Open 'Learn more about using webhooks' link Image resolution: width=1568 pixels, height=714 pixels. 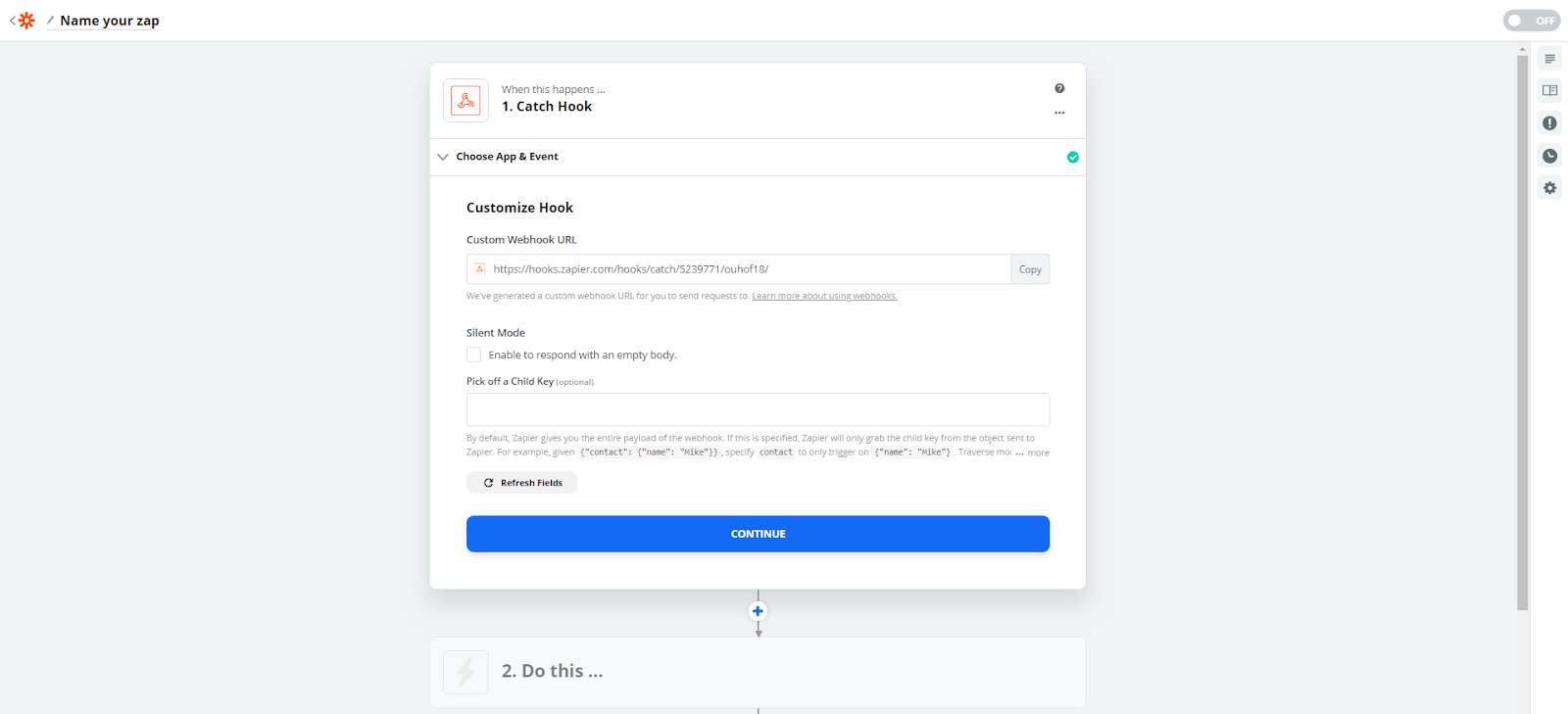(x=824, y=296)
